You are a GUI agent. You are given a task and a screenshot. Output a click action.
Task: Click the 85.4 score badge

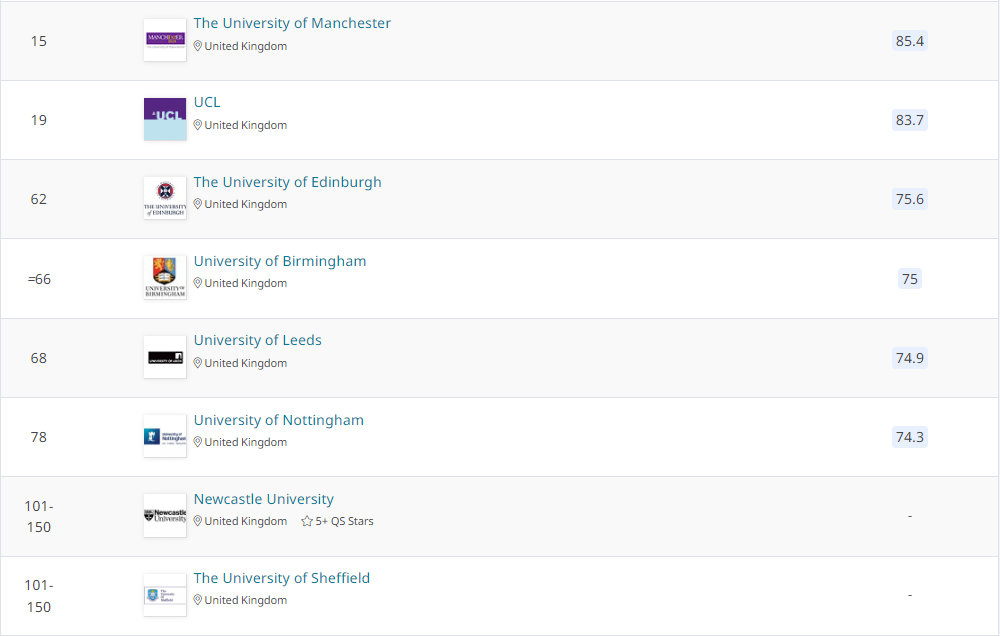(x=910, y=41)
